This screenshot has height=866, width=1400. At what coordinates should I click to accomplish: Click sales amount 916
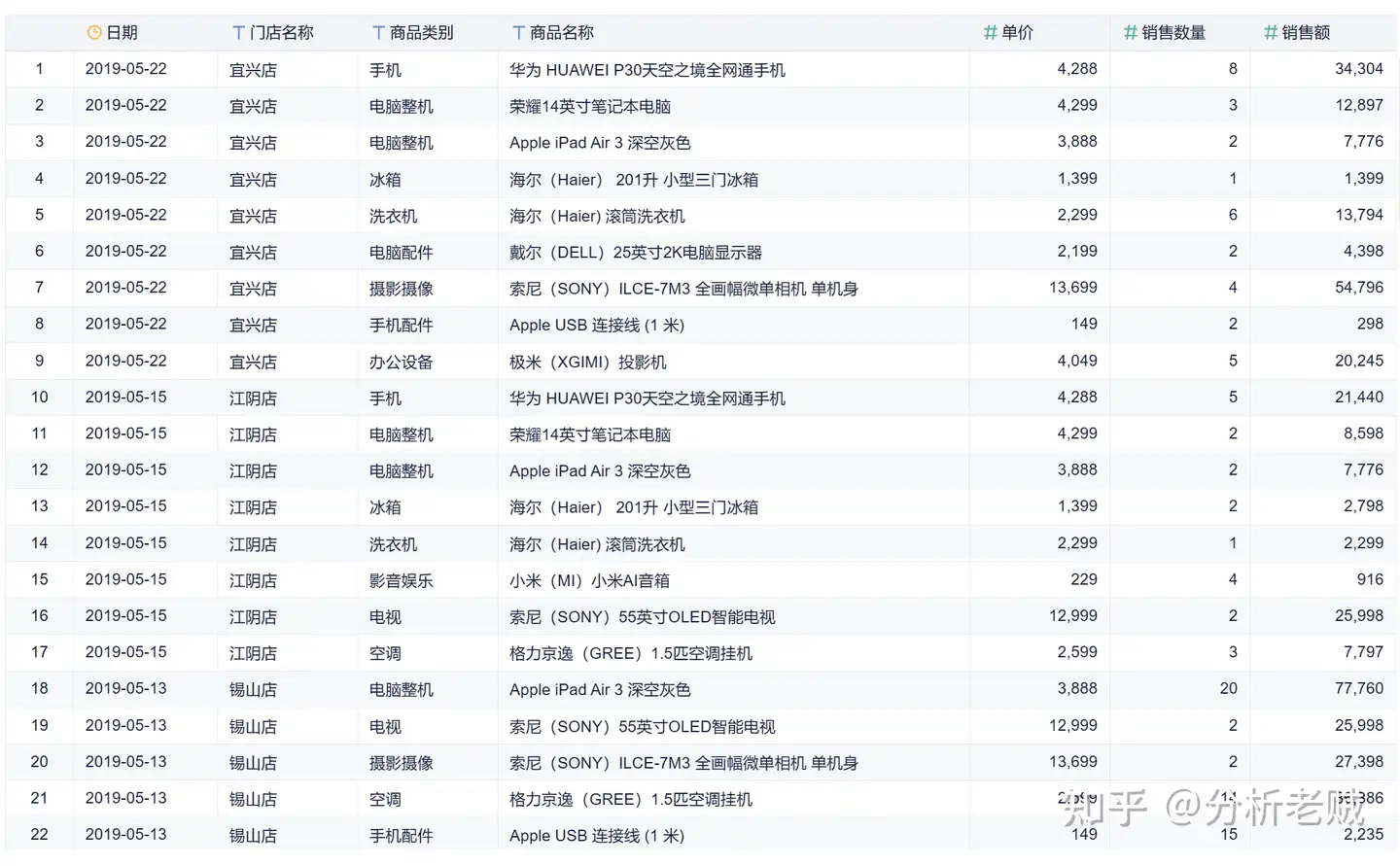click(x=1370, y=579)
